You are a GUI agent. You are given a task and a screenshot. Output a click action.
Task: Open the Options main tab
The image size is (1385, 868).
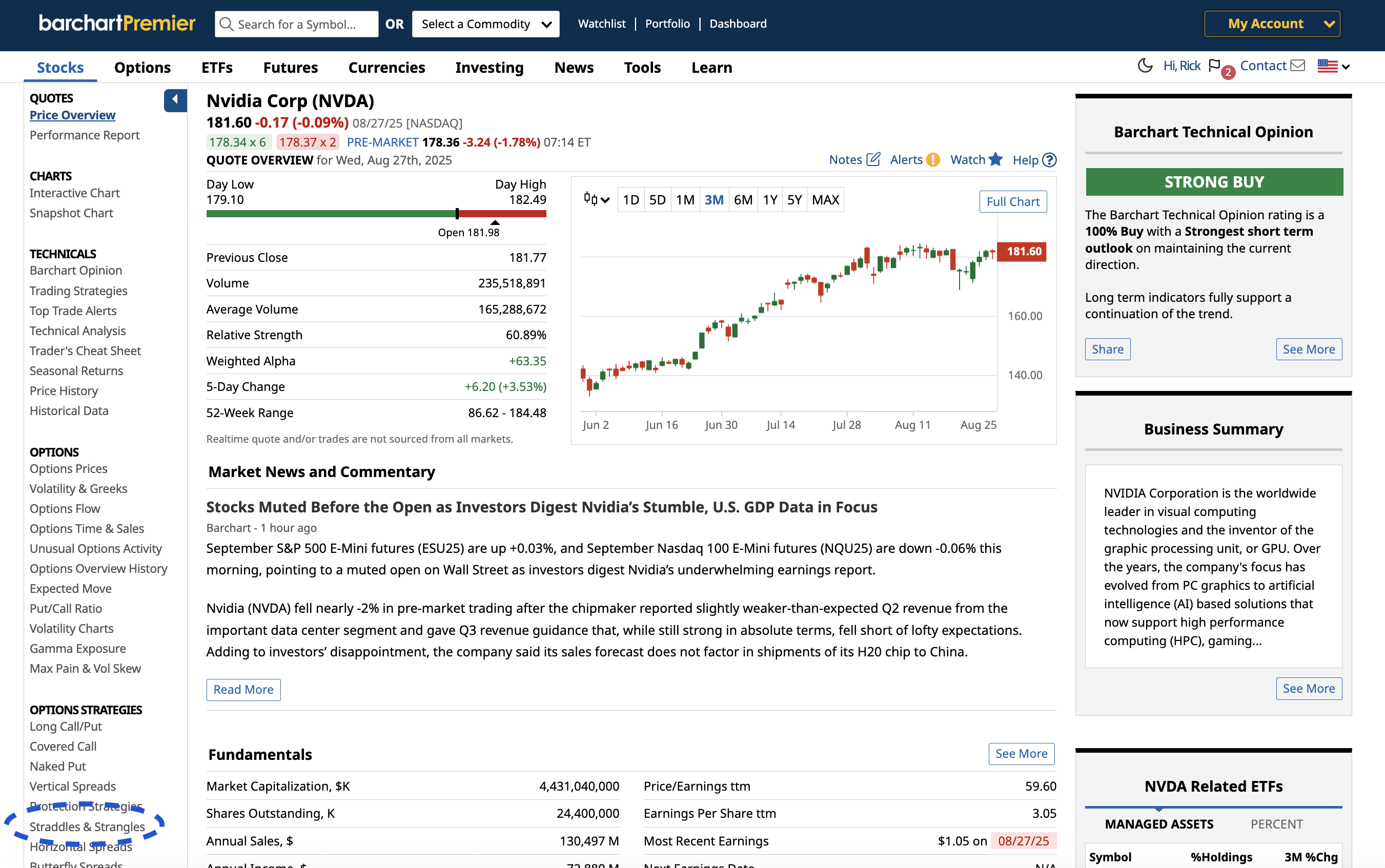coord(142,67)
